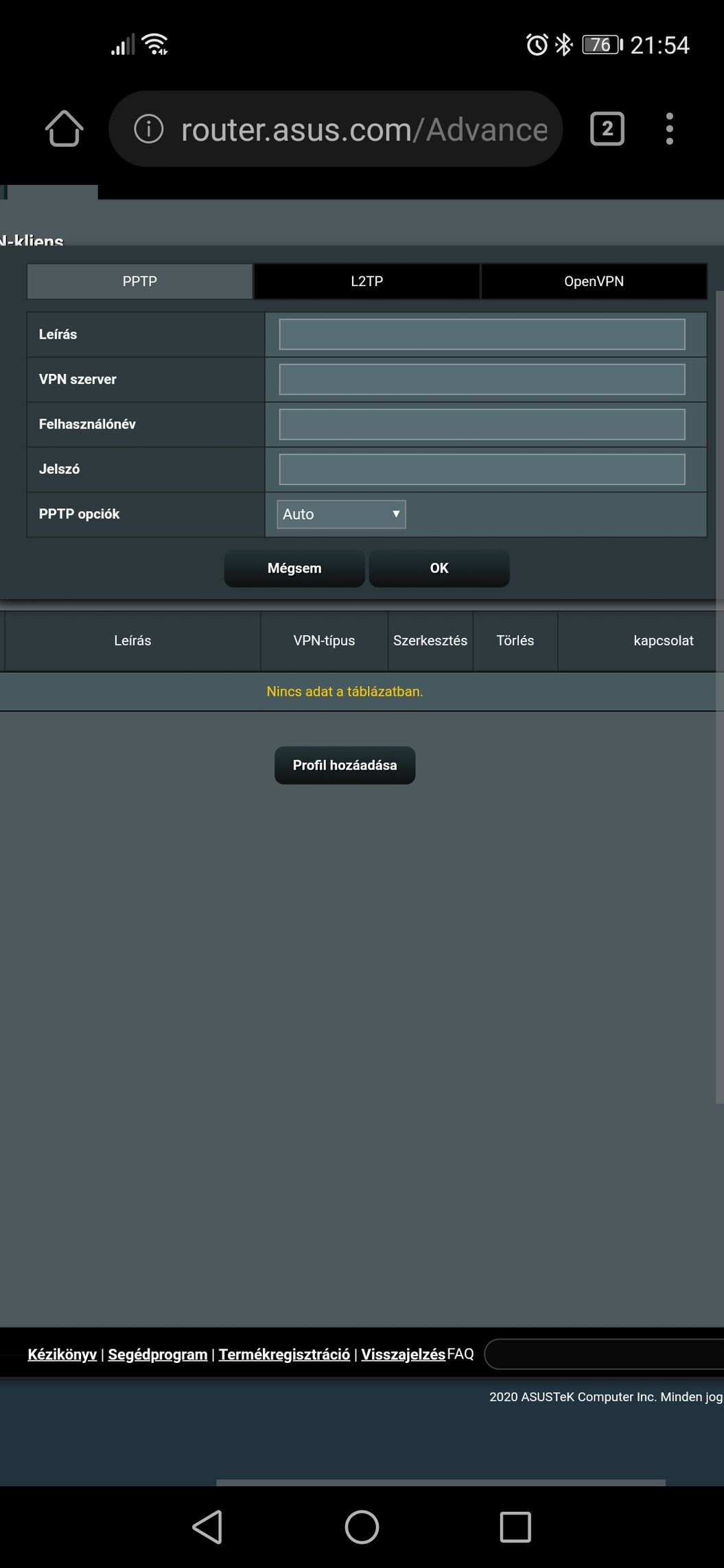This screenshot has width=724, height=1568.
Task: Tap the Wi-Fi status icon
Action: 155,45
